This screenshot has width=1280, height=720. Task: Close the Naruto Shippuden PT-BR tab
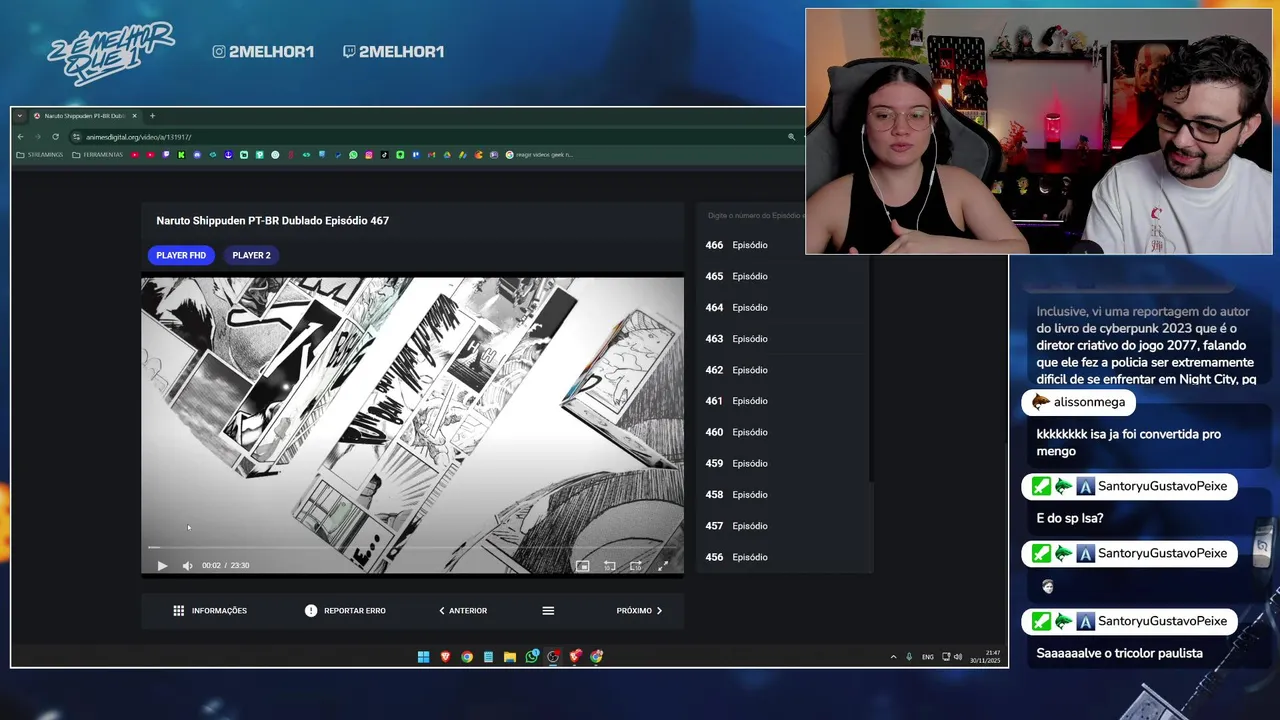click(x=135, y=116)
